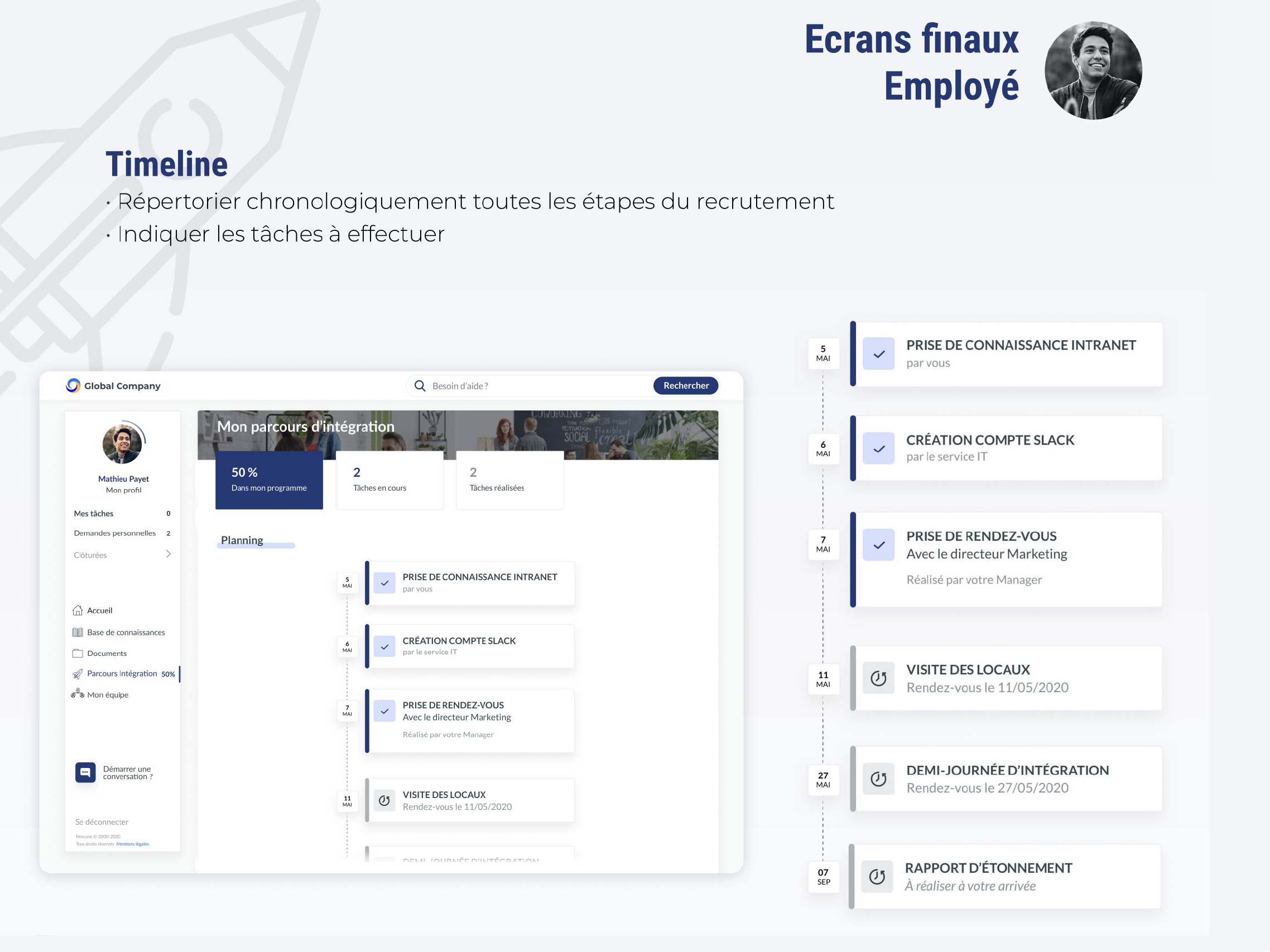
Task: Click the Parcours Intégration 50% progress label
Action: (168, 674)
